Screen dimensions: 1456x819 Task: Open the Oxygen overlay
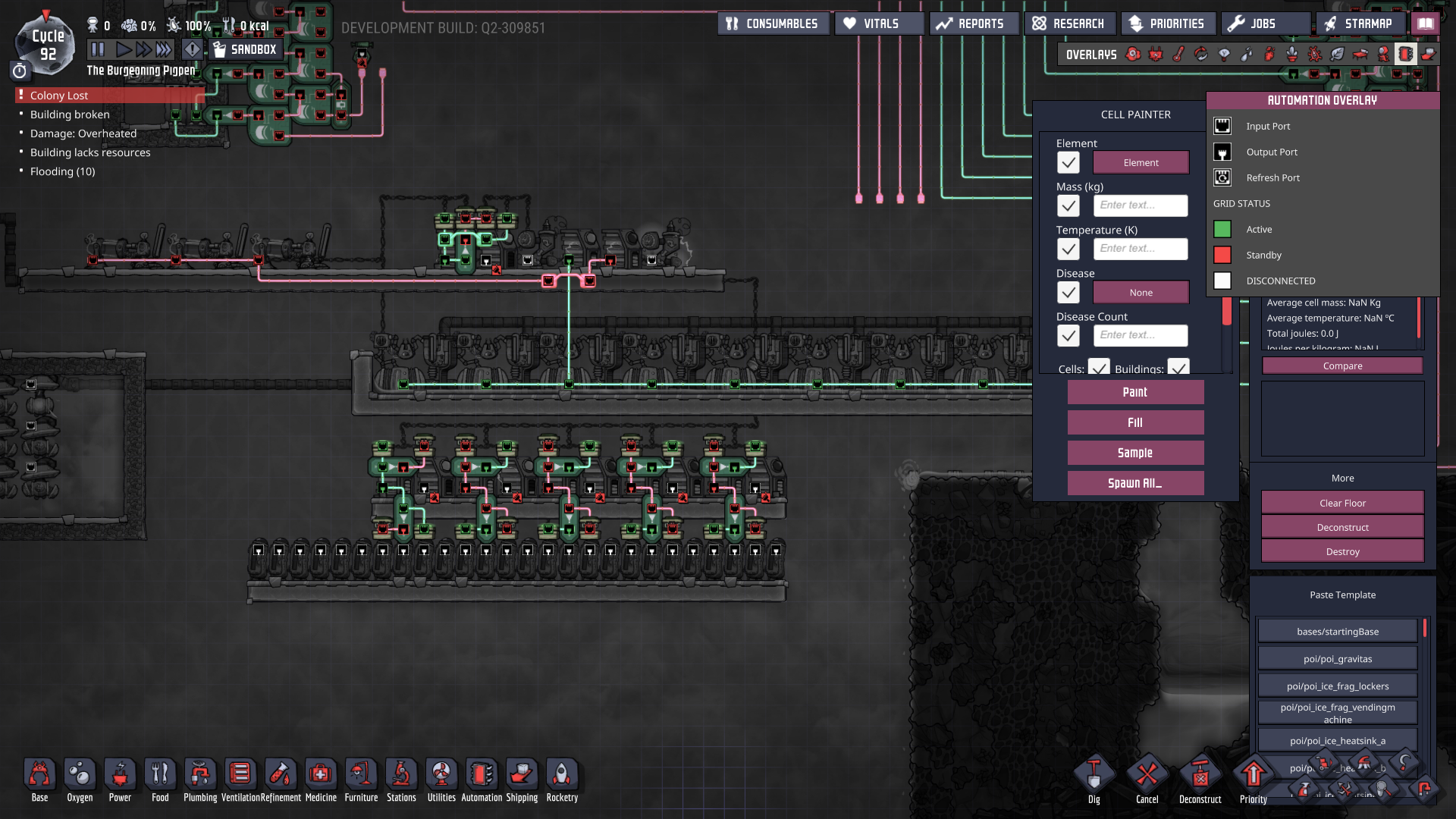1133,54
